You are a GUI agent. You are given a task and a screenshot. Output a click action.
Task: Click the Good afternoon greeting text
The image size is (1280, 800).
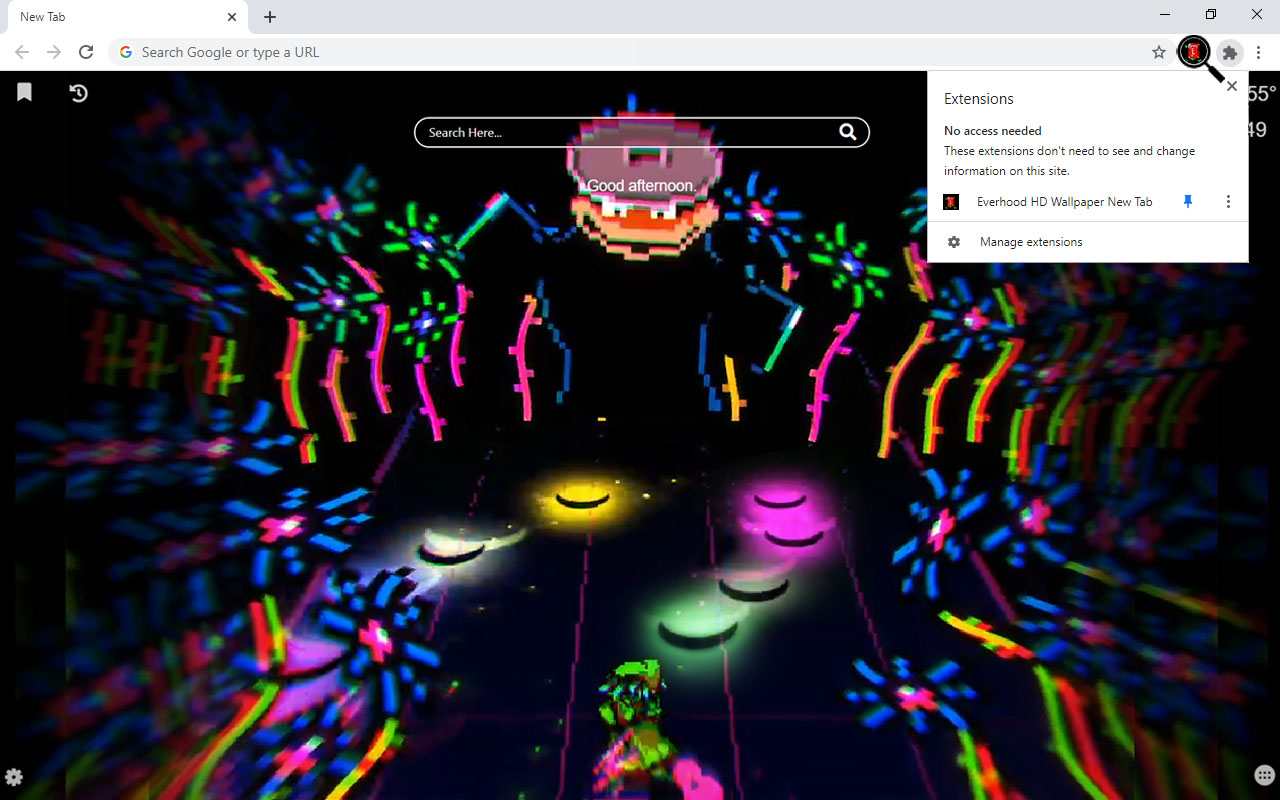click(641, 186)
